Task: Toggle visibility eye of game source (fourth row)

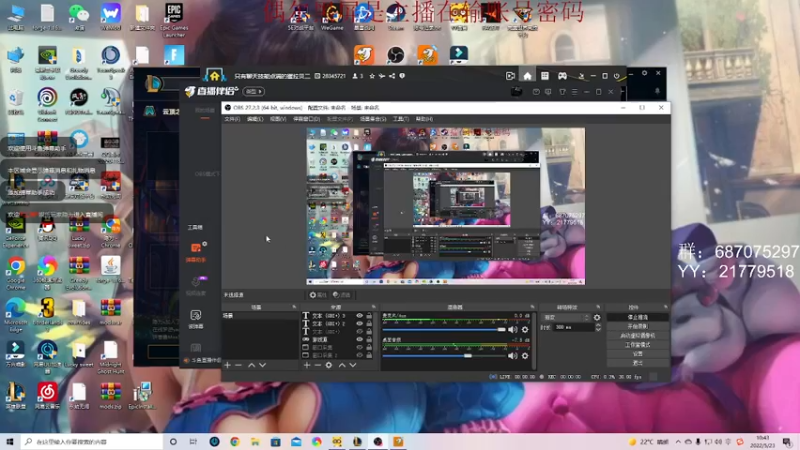Action: (x=359, y=339)
